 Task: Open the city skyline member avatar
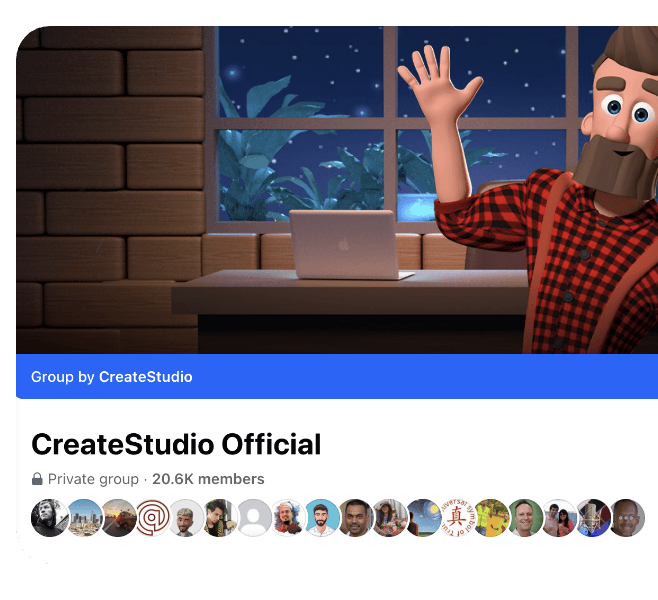tap(85, 518)
